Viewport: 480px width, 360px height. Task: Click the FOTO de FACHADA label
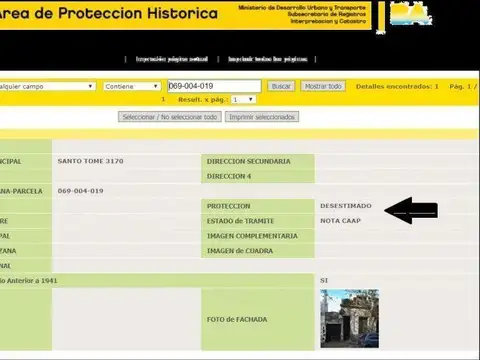237,319
